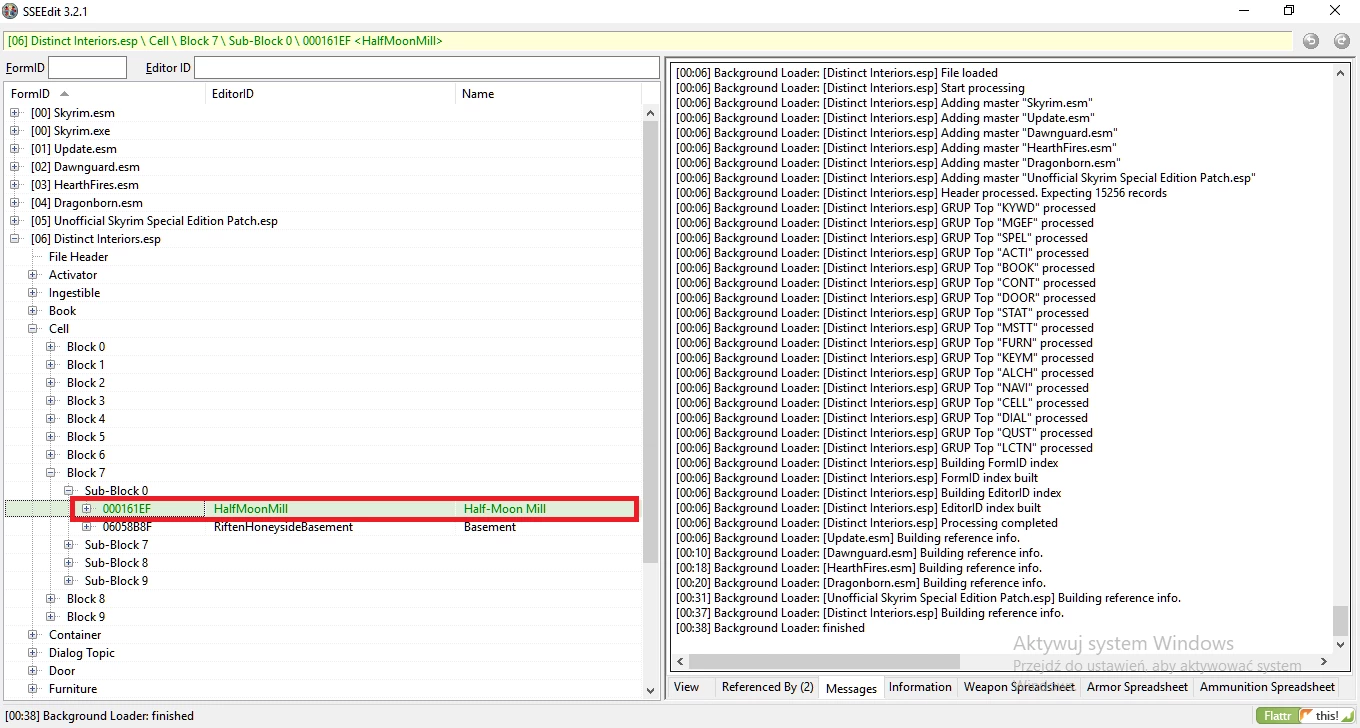Click the messages log horizontal scrollbar
The image size is (1360, 728).
pyautogui.click(x=825, y=662)
